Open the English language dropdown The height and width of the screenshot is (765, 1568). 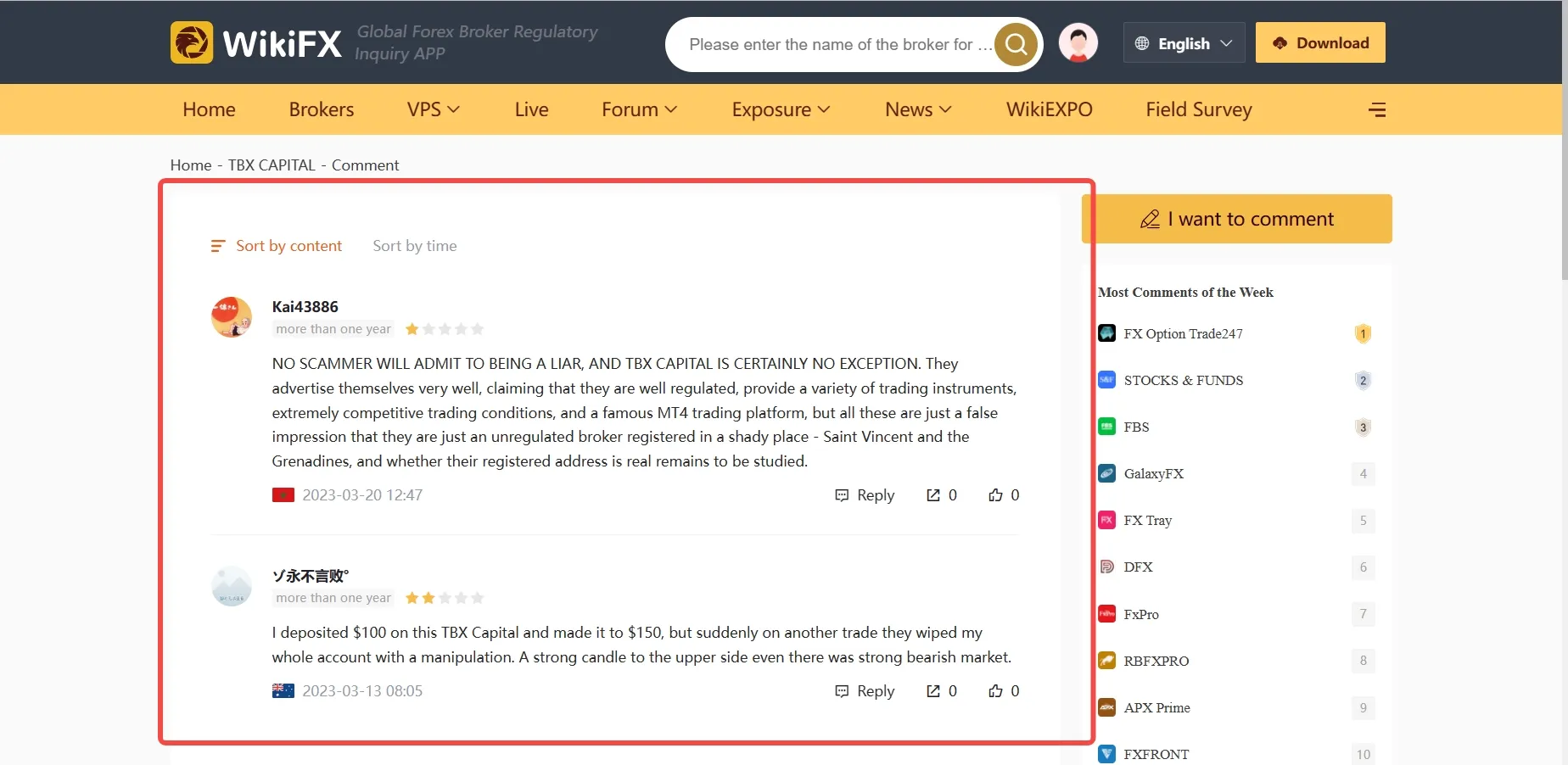point(1184,43)
